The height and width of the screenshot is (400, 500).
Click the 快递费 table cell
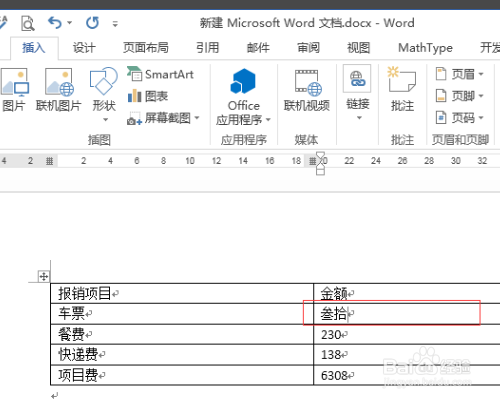click(x=182, y=355)
